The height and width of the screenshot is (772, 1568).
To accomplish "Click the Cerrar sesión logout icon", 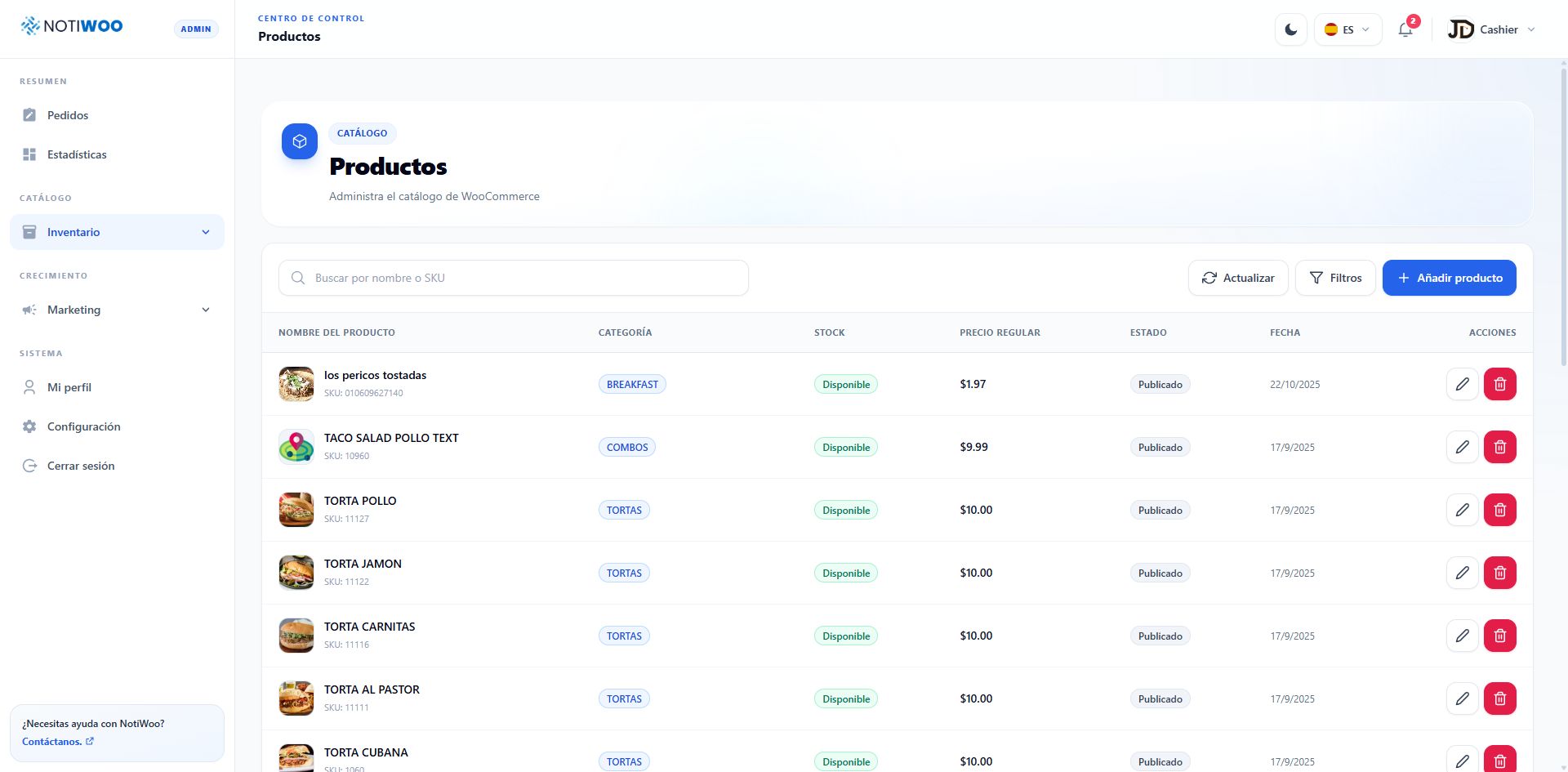I will (x=29, y=466).
